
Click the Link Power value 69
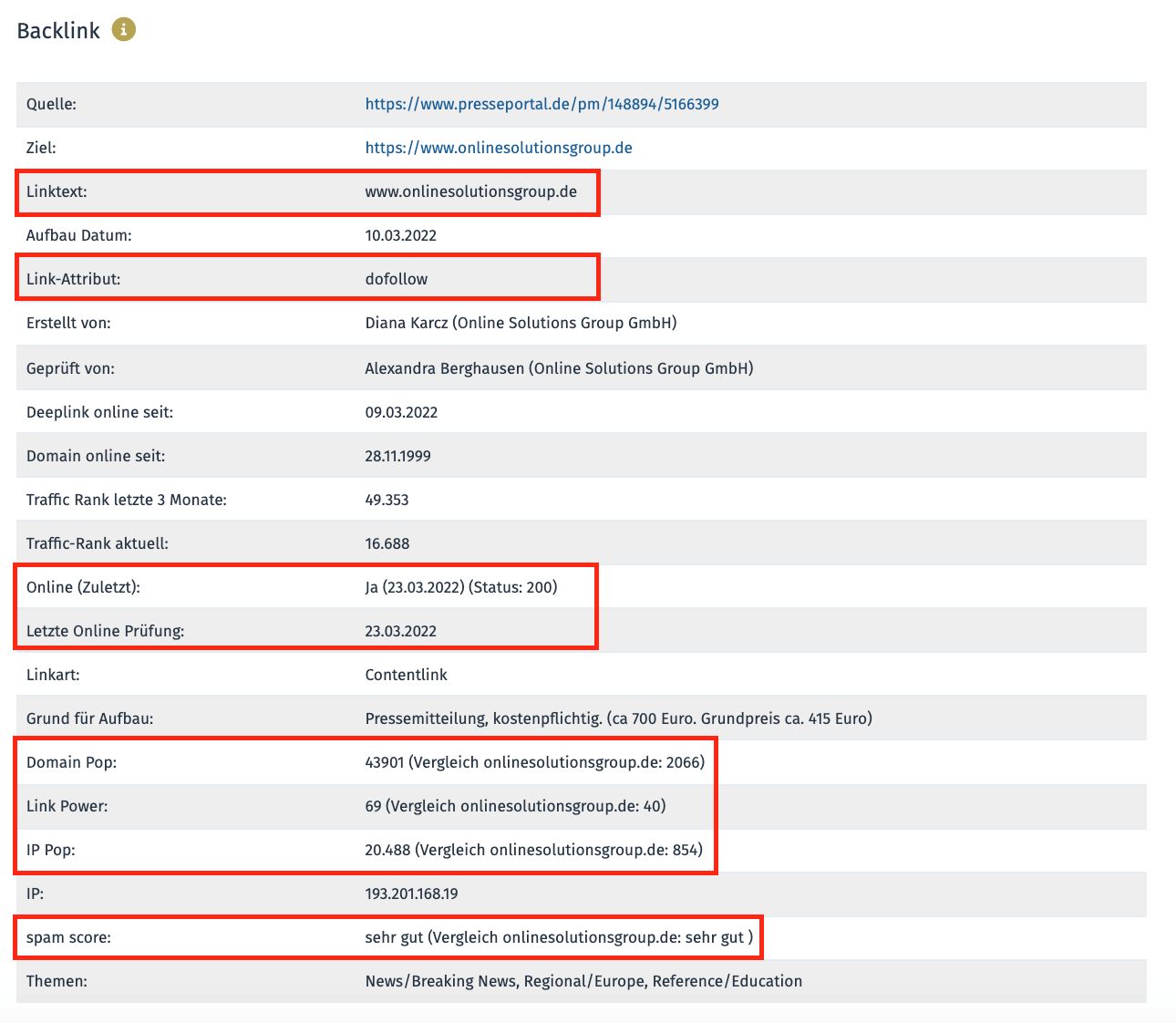click(373, 806)
